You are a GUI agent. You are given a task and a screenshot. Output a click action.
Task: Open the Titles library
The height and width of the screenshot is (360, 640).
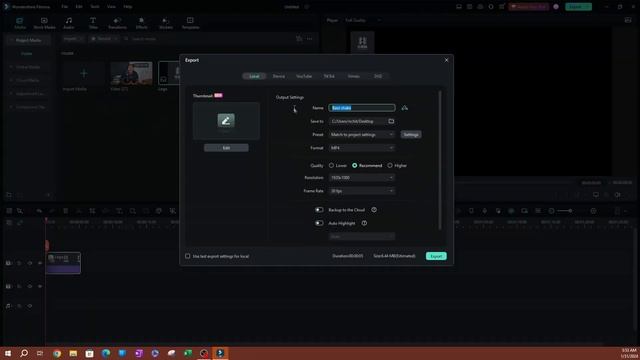(x=93, y=23)
